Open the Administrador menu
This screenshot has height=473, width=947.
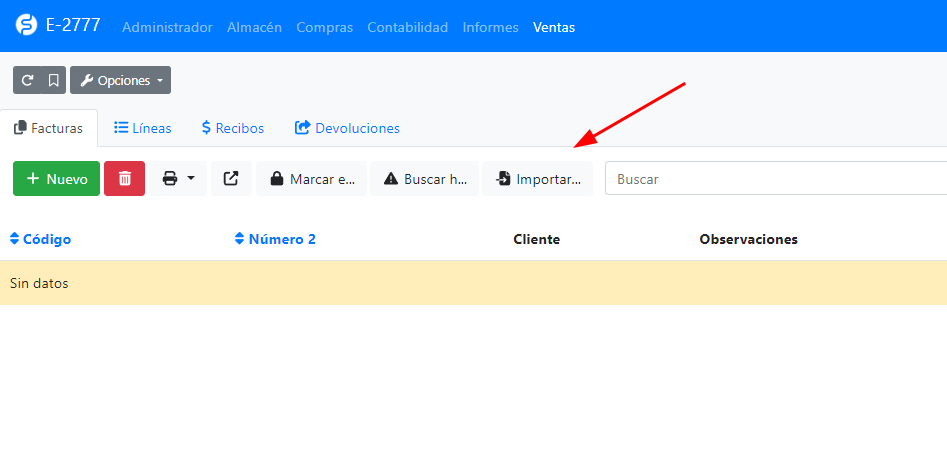tap(167, 27)
